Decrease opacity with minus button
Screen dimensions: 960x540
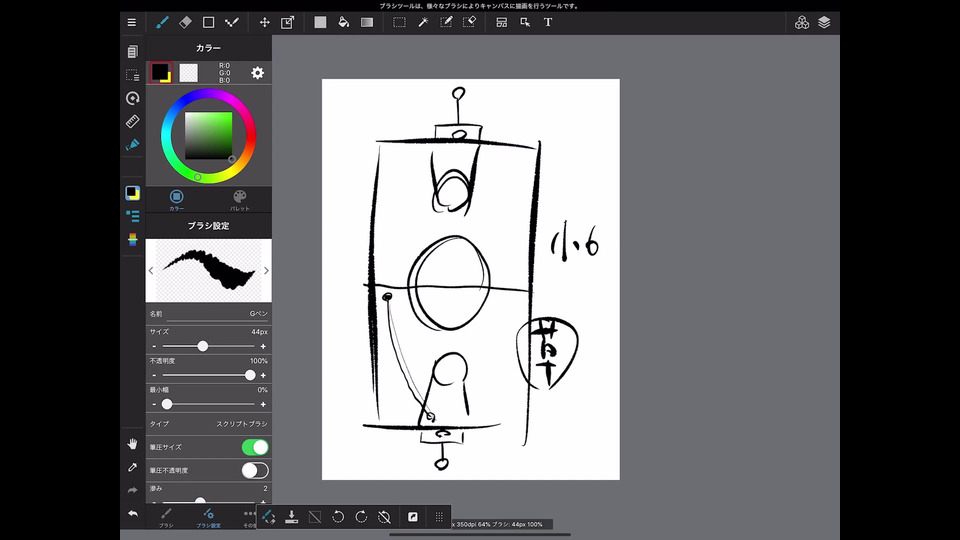pyautogui.click(x=154, y=375)
